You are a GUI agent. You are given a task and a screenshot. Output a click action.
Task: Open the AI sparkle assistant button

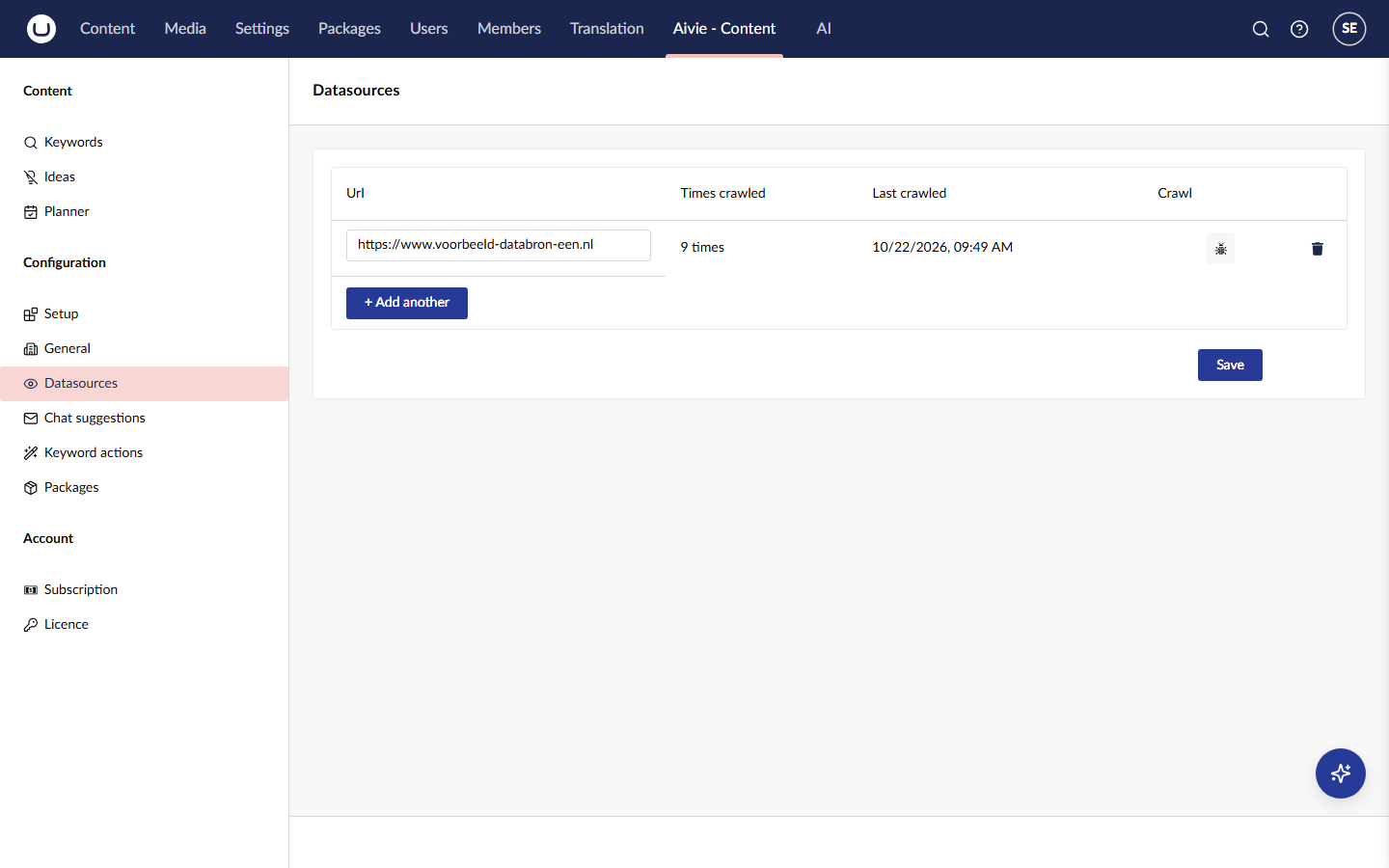tap(1341, 773)
